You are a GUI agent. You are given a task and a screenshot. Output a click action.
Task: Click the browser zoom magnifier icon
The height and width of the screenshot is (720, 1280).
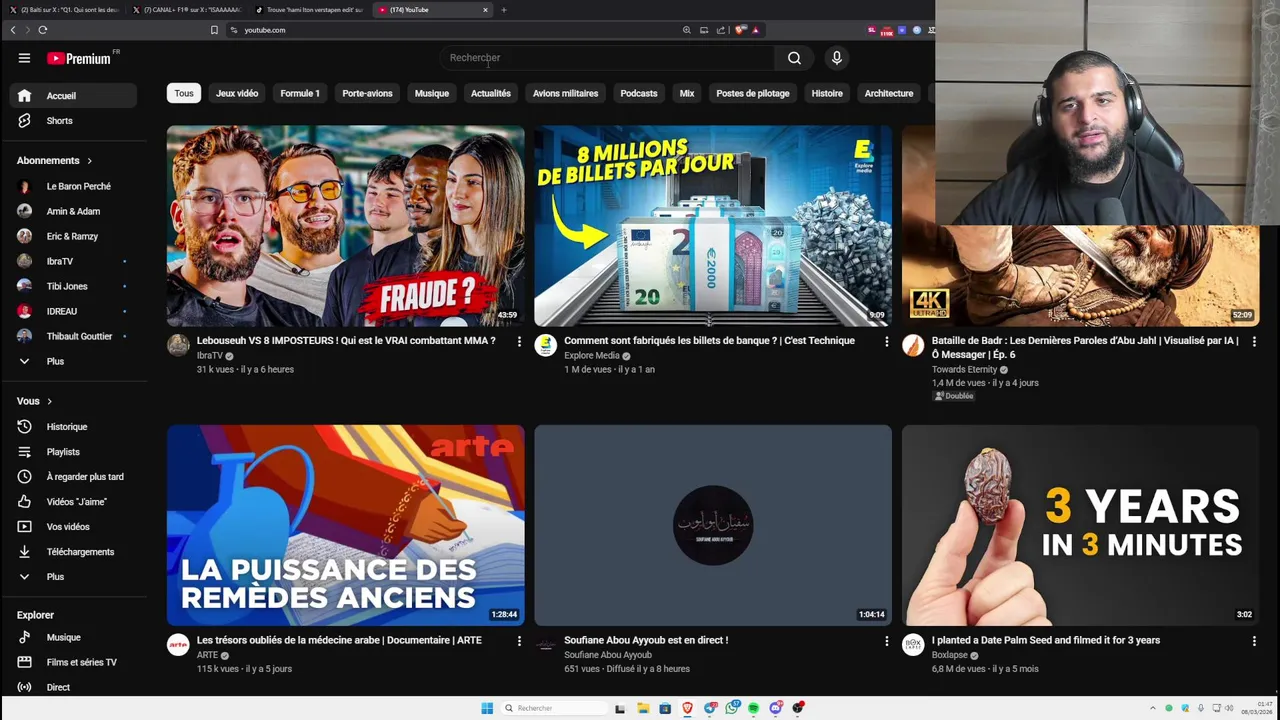687,30
